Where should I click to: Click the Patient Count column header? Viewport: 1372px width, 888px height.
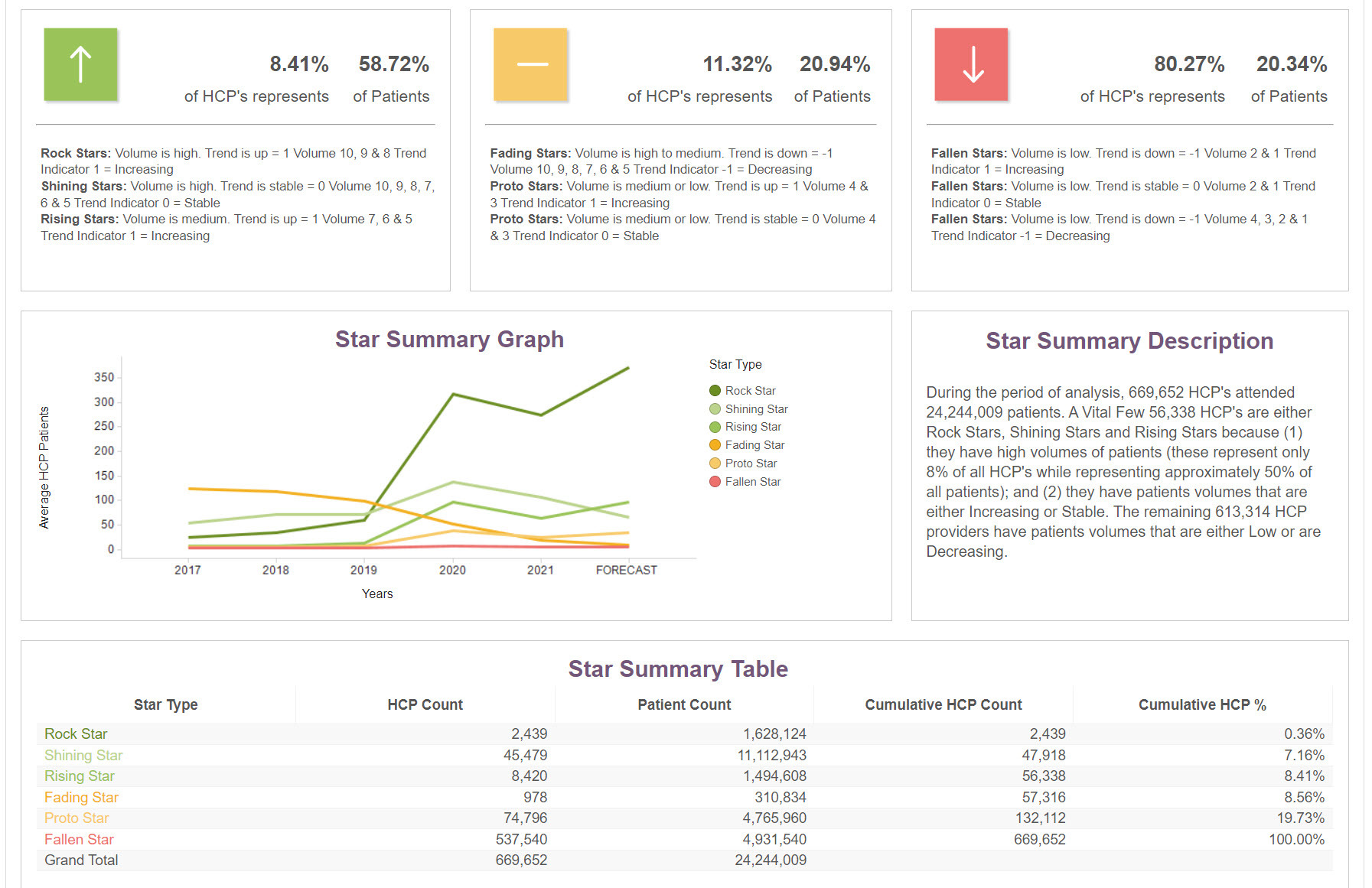(684, 704)
